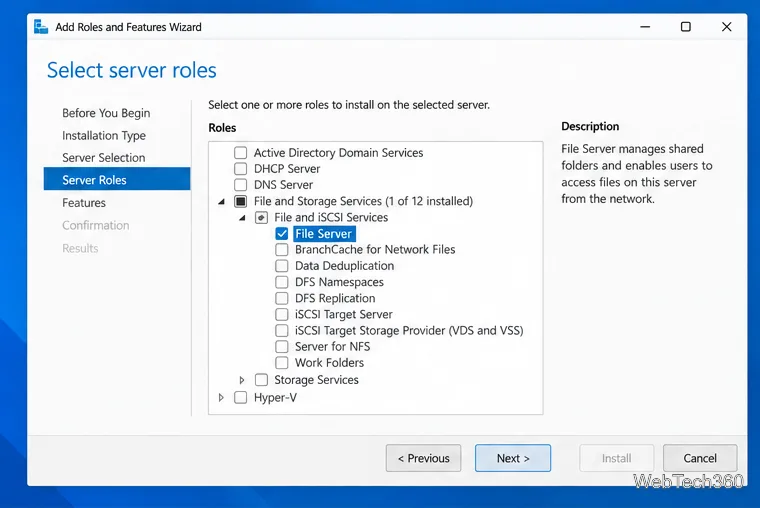The height and width of the screenshot is (508, 760).
Task: Check the Storage Services checkbox
Action: click(261, 380)
